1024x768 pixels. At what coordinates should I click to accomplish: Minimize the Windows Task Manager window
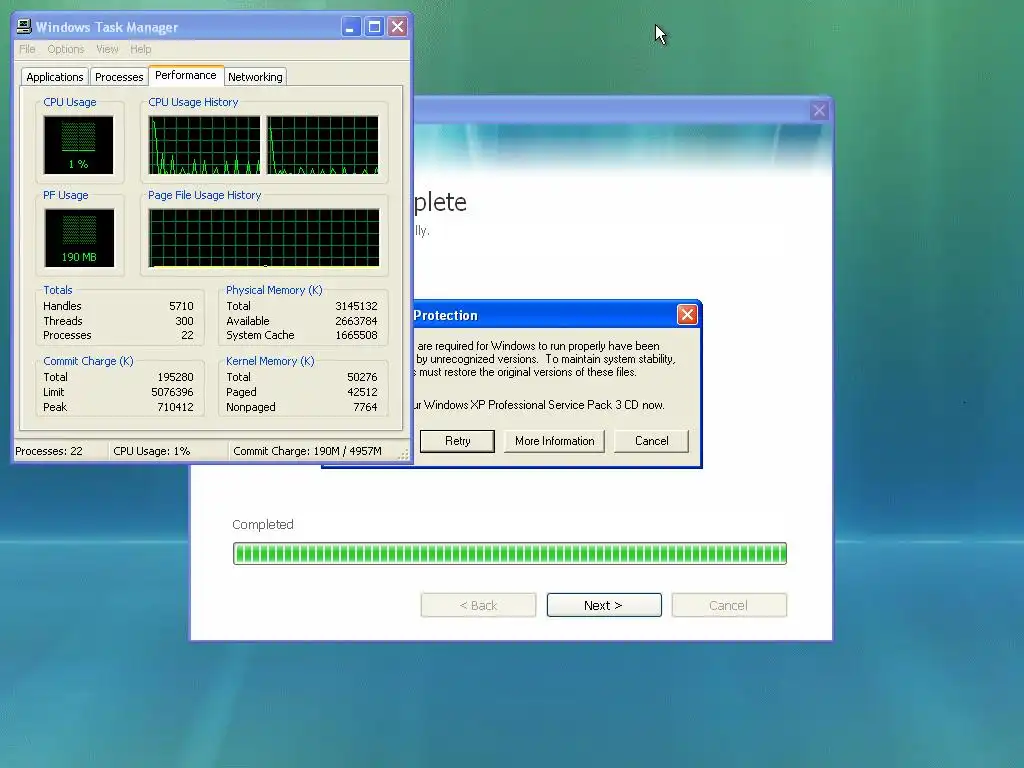point(351,27)
